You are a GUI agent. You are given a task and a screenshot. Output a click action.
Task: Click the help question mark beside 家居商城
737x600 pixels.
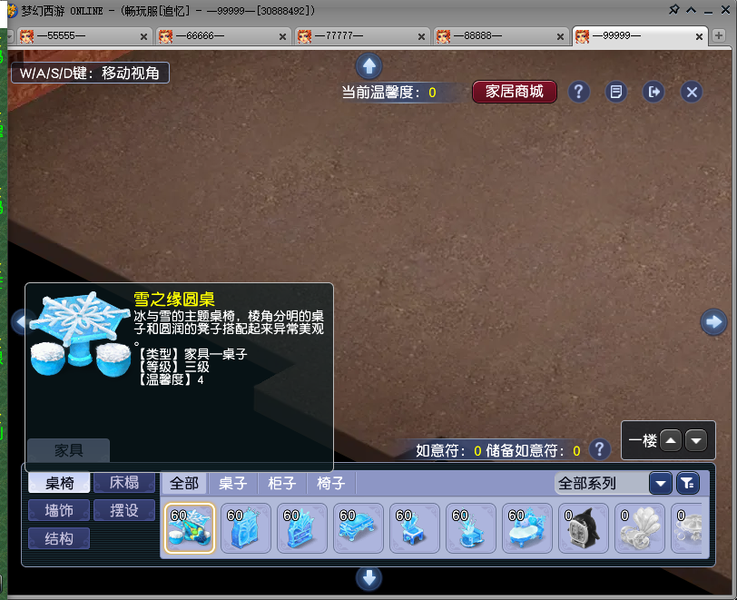pos(579,92)
